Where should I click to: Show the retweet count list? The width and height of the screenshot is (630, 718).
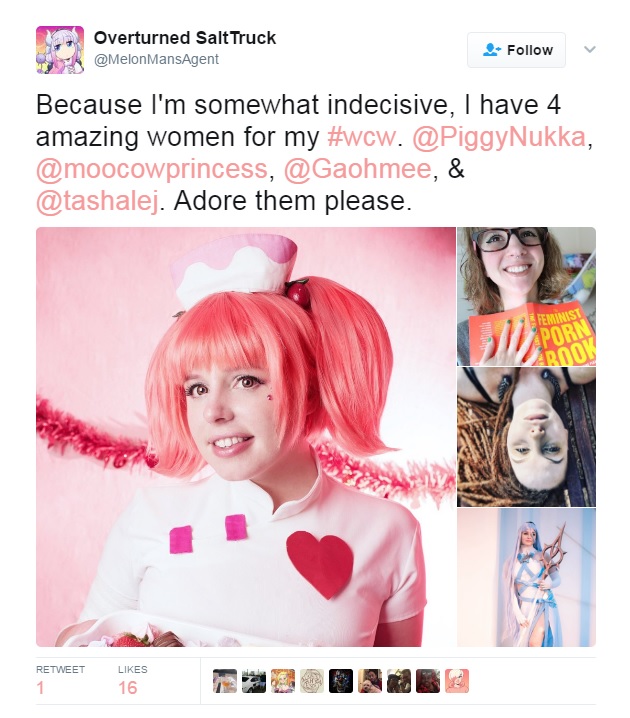pos(60,680)
